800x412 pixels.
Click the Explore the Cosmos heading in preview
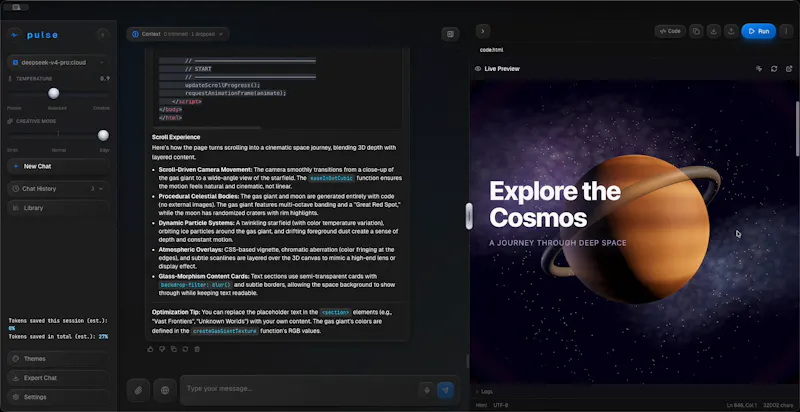(555, 205)
